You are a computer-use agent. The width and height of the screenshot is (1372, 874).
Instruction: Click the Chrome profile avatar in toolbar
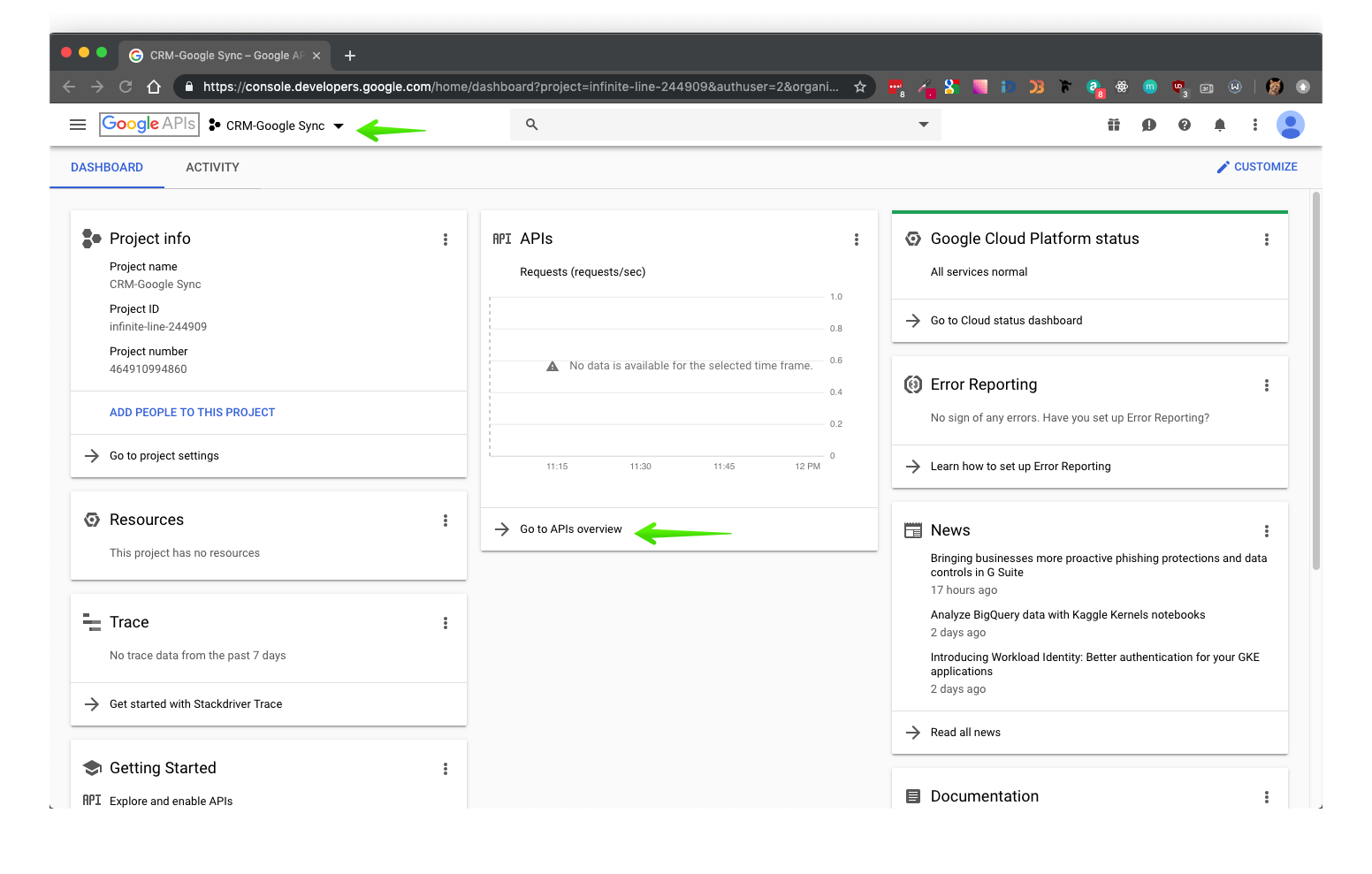[1275, 87]
